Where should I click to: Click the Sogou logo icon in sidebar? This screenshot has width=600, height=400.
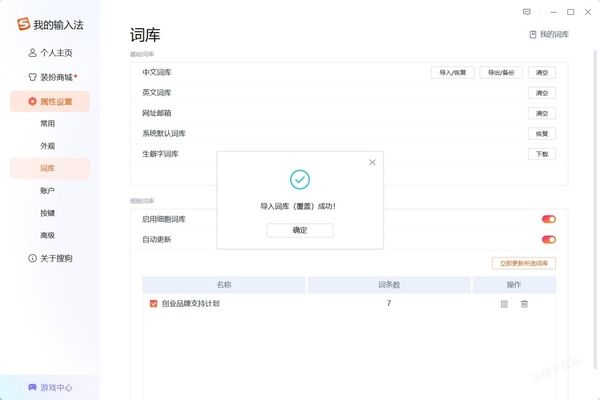tap(23, 24)
